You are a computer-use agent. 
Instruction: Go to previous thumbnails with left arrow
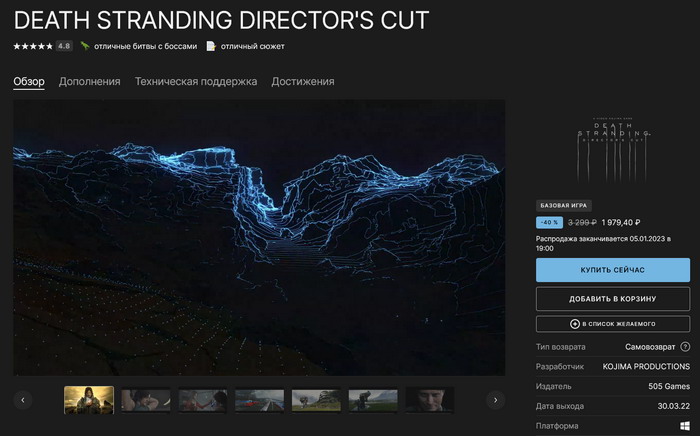point(23,400)
